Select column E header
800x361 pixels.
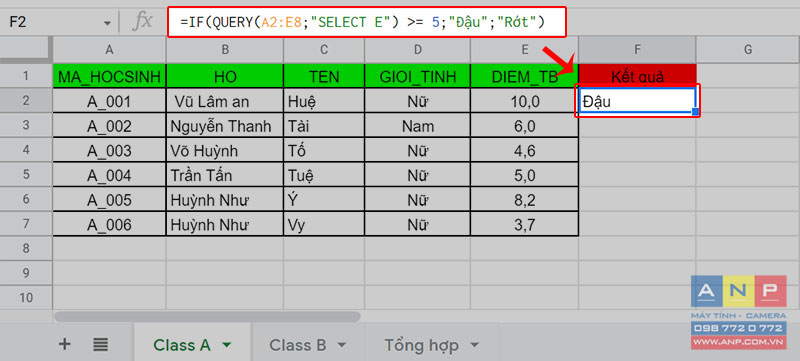pos(524,49)
